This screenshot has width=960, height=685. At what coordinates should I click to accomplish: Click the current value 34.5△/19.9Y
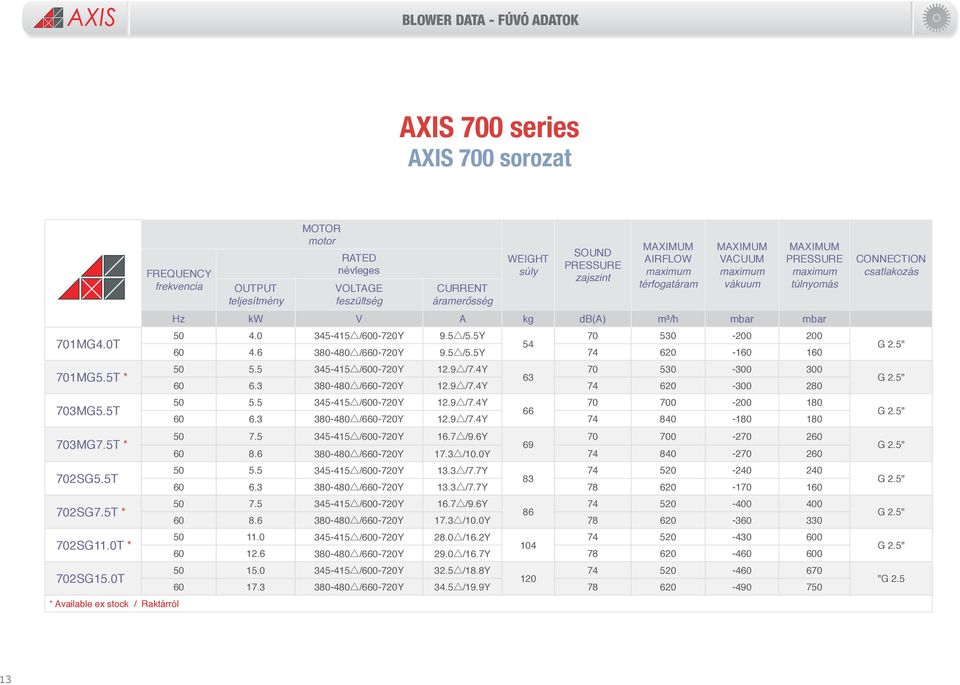462,587
